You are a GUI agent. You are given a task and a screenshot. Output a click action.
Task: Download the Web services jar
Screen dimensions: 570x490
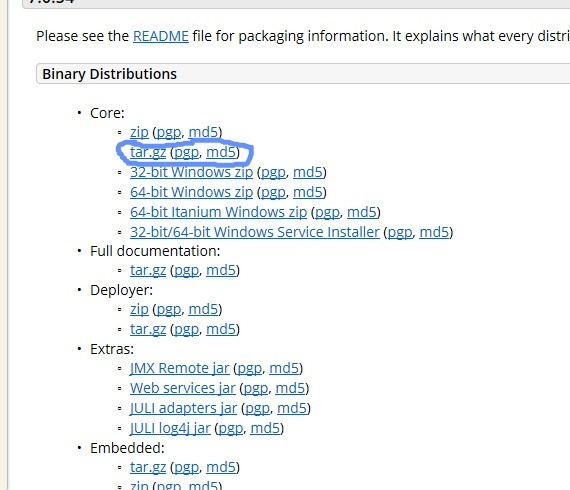click(183, 388)
